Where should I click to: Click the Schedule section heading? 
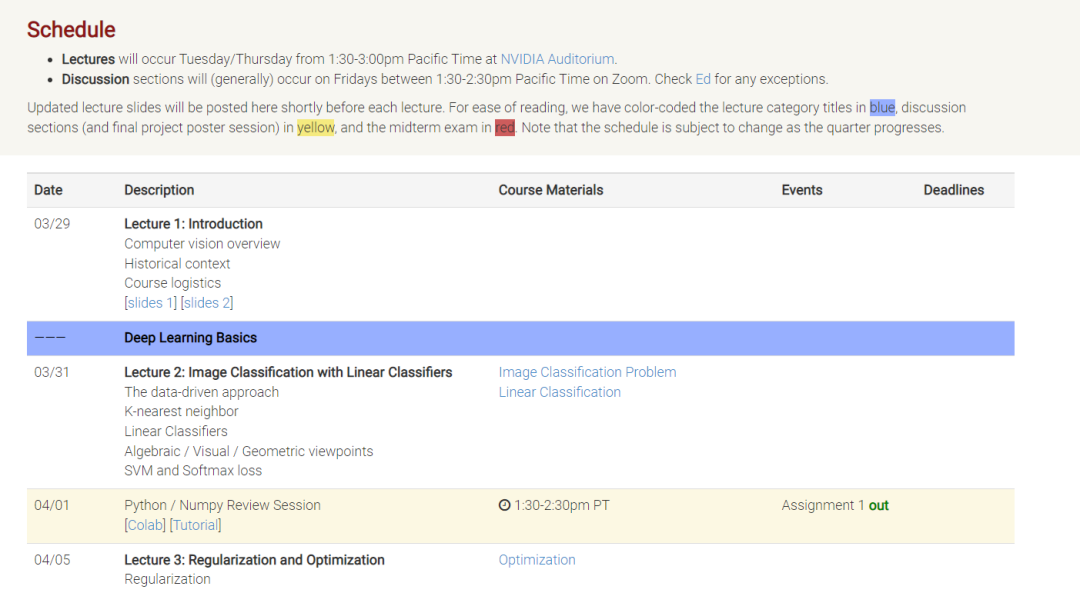71,30
